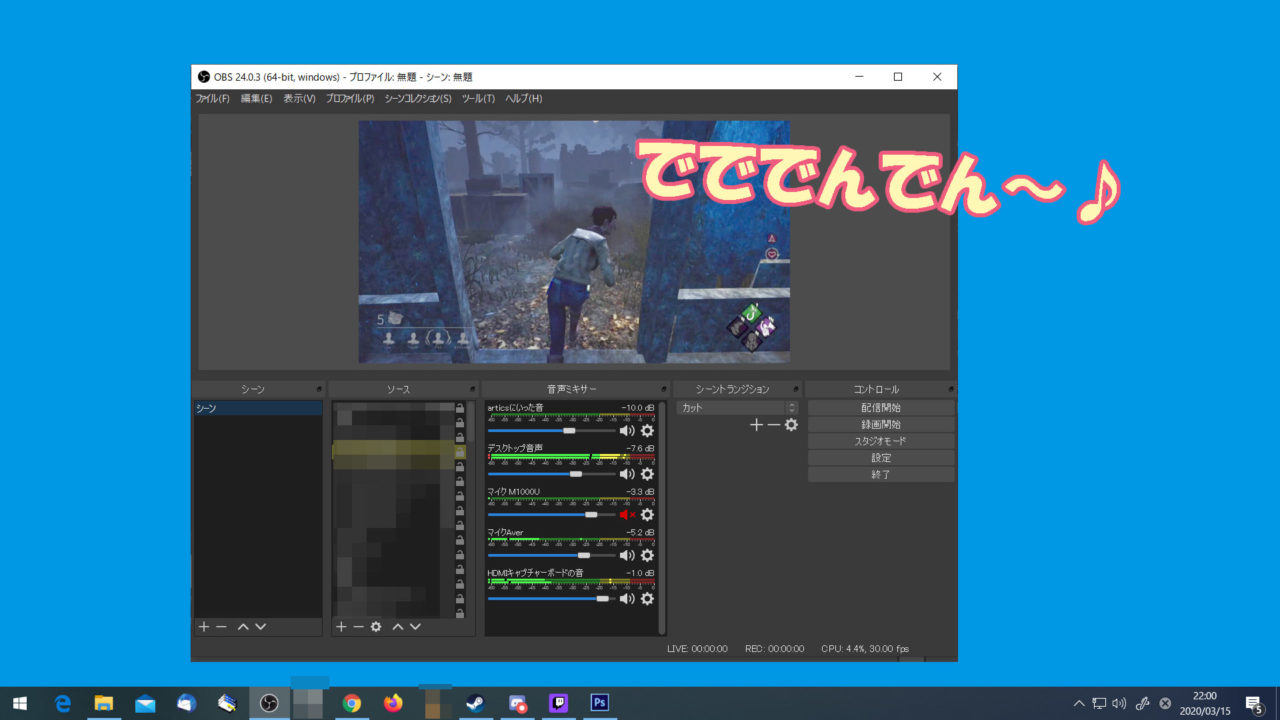Viewport: 1280px width, 720px height.
Task: Open Twitch app from the taskbar
Action: (x=559, y=703)
